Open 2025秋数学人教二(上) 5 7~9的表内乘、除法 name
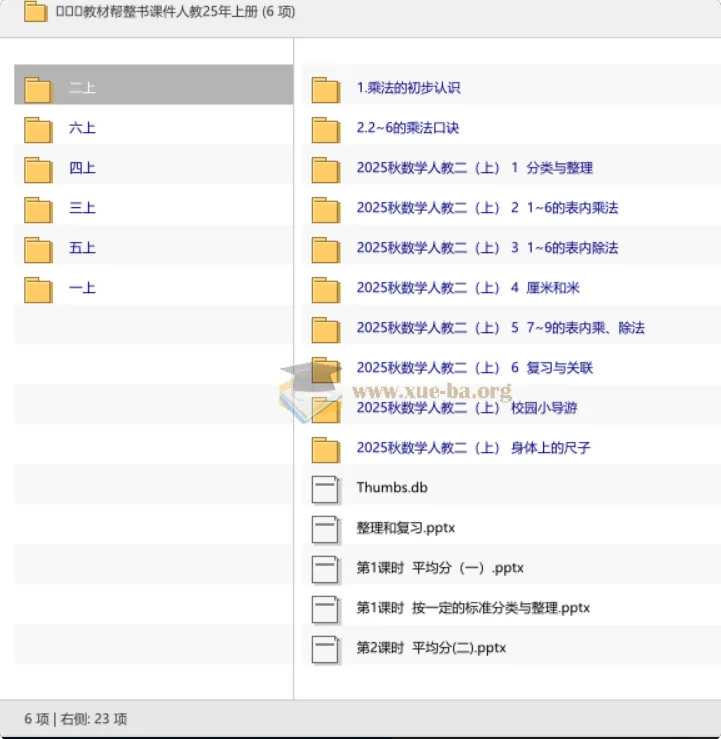Viewport: 721px width, 739px height. (500, 328)
